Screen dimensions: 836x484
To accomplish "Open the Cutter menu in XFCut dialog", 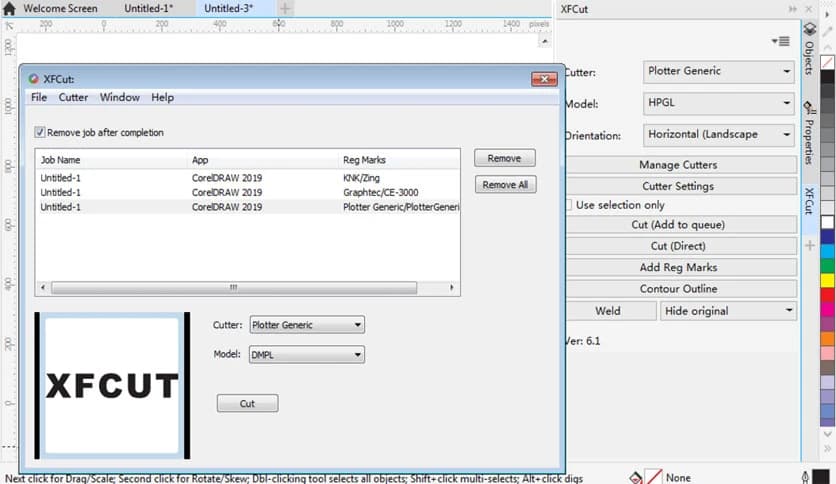I will pos(73,98).
